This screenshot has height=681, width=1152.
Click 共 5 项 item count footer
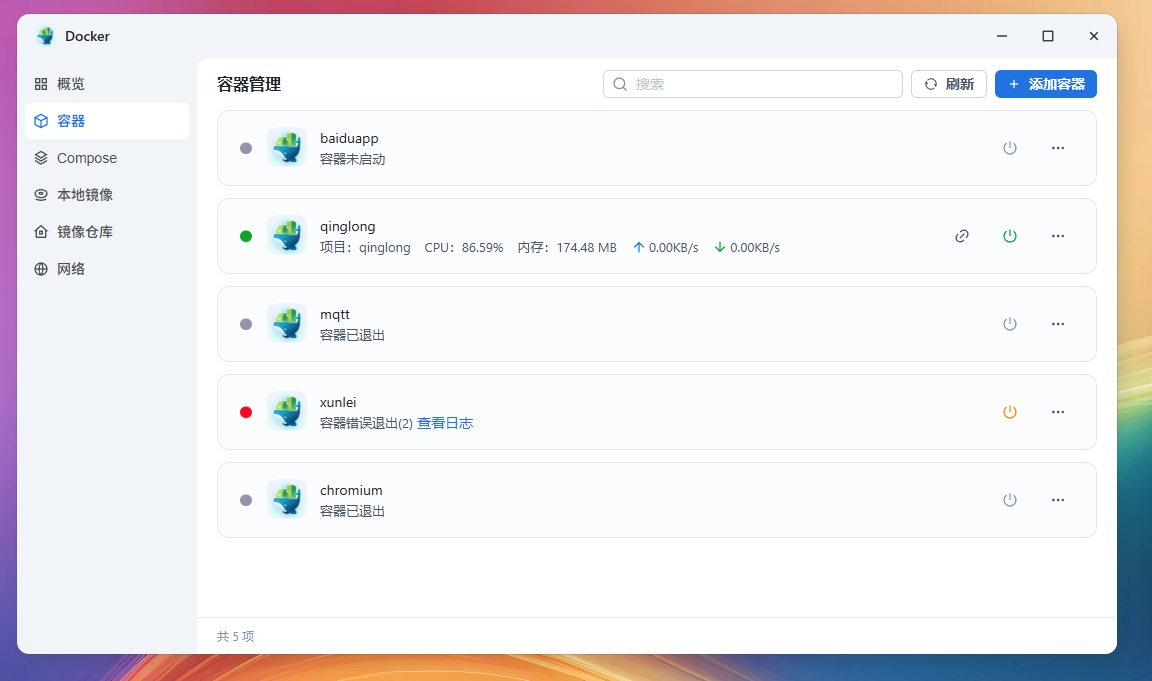236,636
